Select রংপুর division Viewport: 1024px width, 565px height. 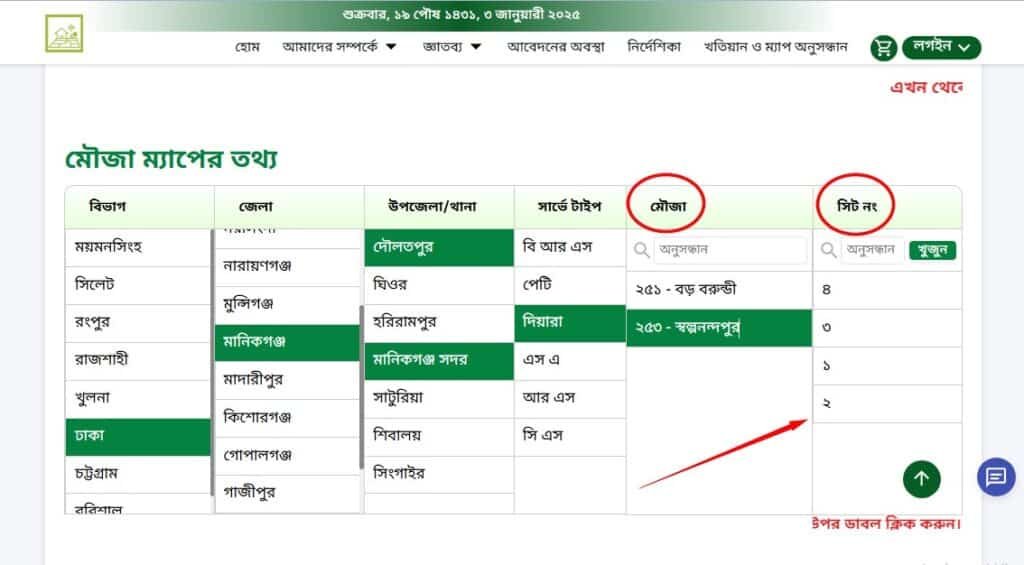coord(138,323)
